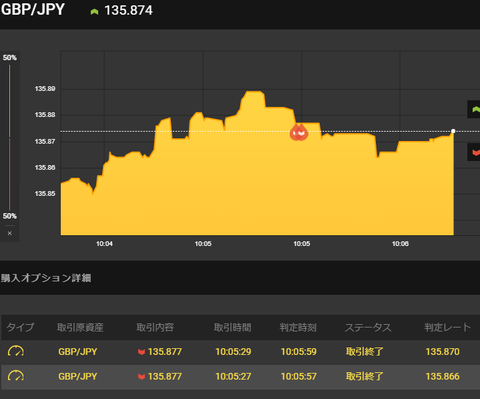Image resolution: width=480 pixels, height=399 pixels.
Task: Click the green segment of the sentiment bar
Action: tap(10, 101)
